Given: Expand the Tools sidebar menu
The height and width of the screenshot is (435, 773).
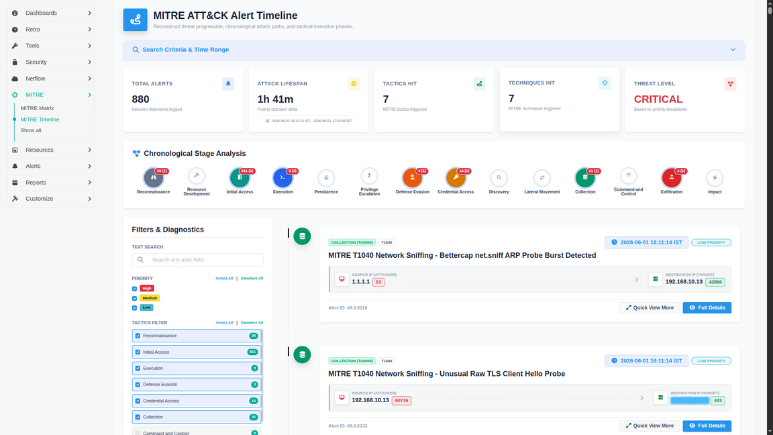Looking at the screenshot, I should point(51,46).
